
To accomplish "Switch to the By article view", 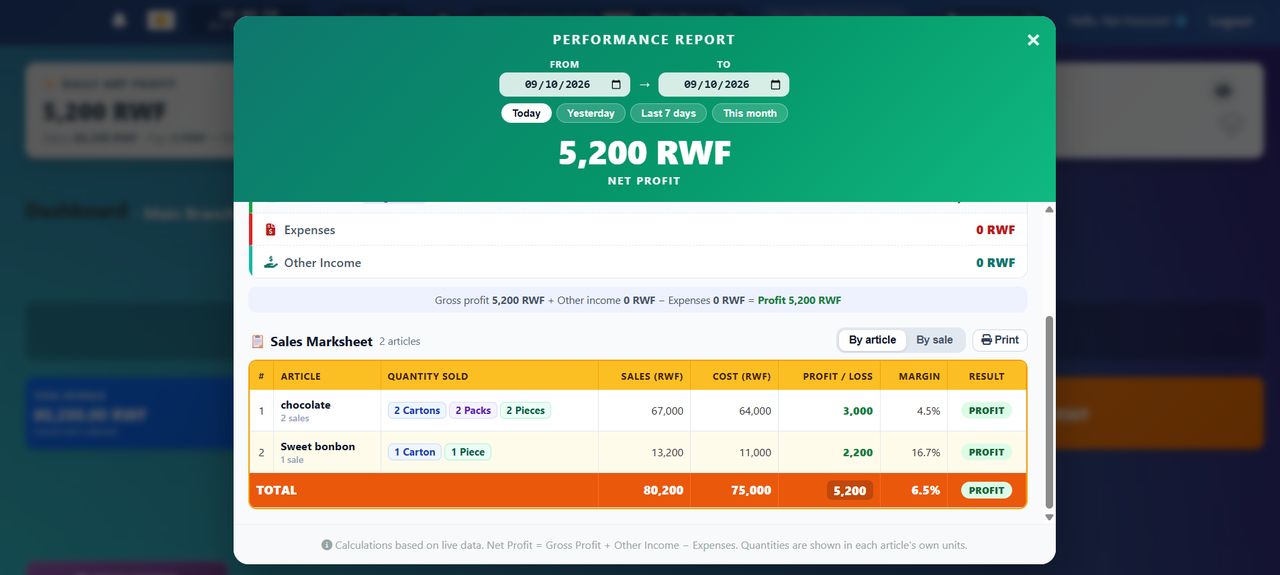I will [872, 340].
